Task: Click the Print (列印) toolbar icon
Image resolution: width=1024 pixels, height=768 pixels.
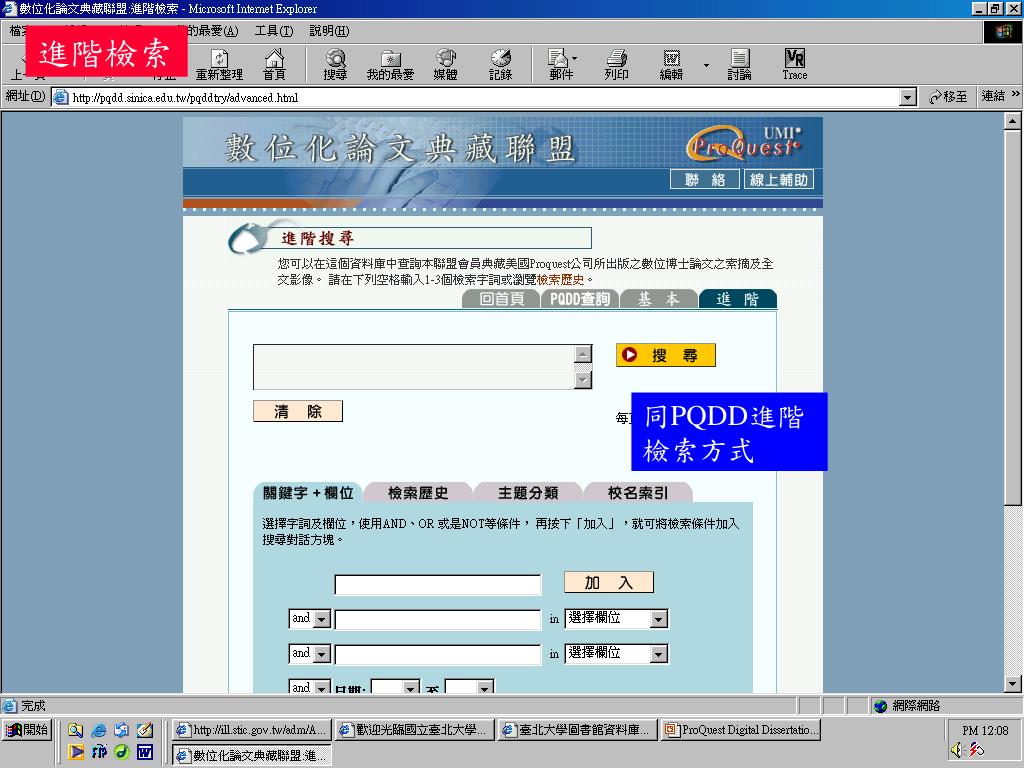Action: (616, 65)
